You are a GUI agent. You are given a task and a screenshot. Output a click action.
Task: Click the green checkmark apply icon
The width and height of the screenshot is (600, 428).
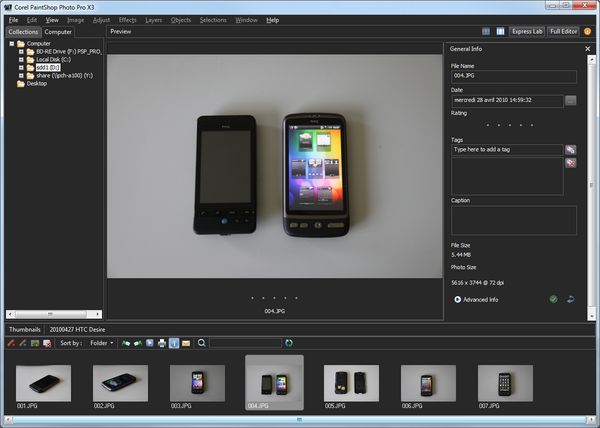tap(553, 298)
